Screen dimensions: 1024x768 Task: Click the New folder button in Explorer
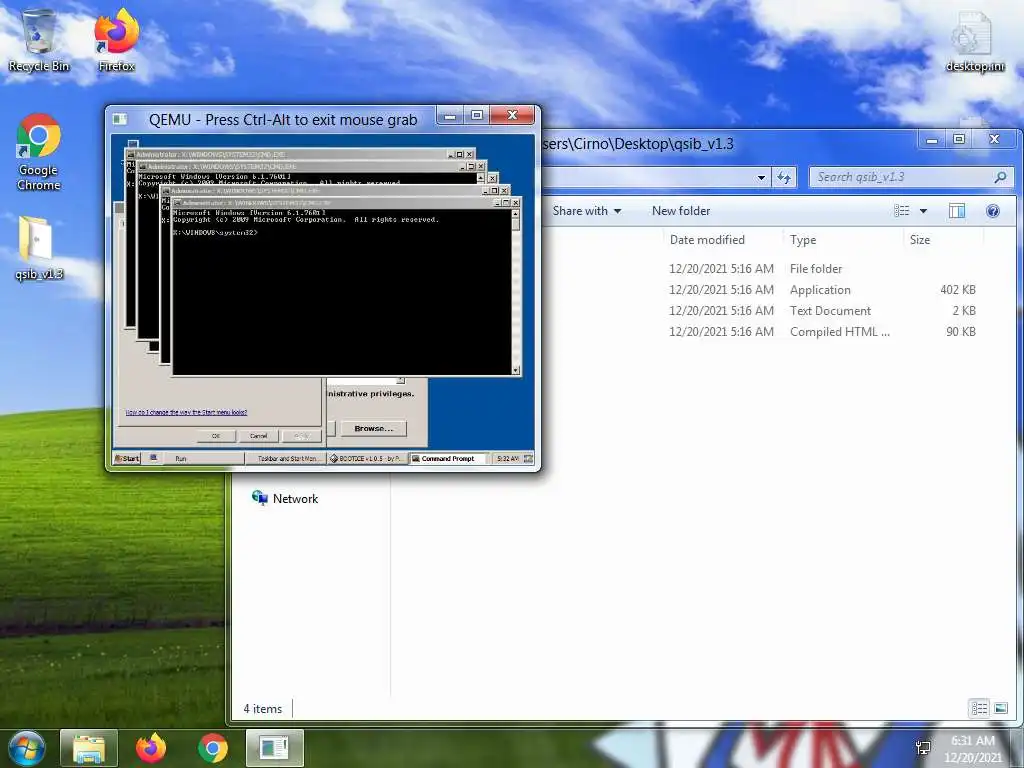tap(680, 211)
